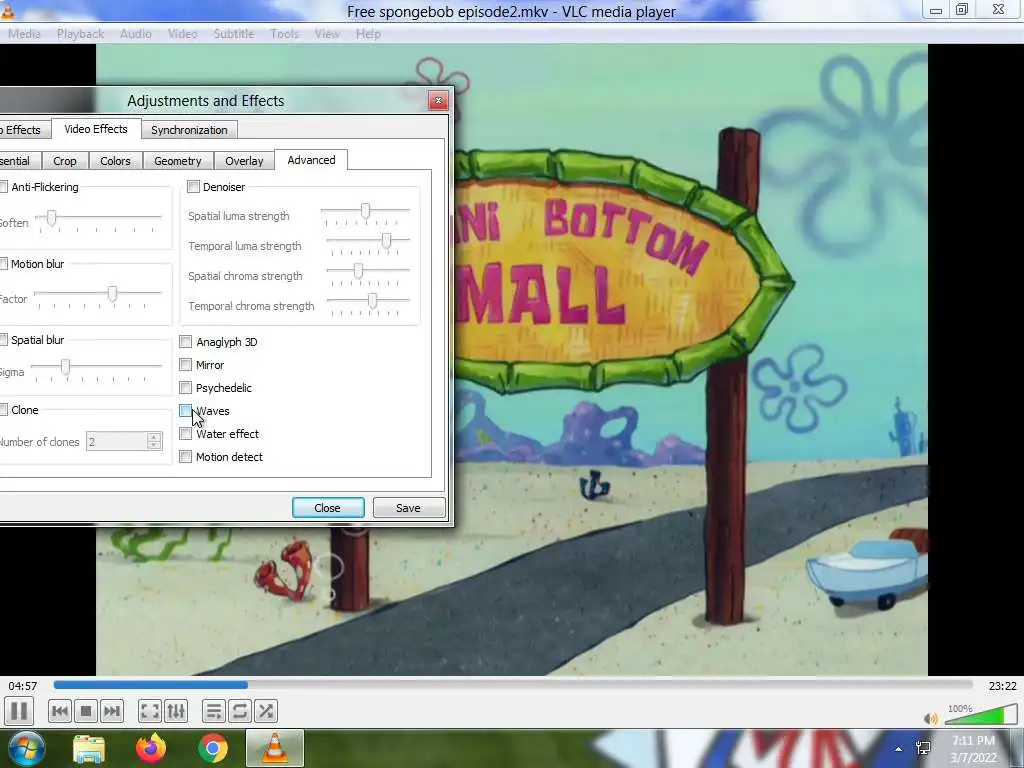Click the total time 23:22 label
The image size is (1024, 768).
[x=1002, y=686]
